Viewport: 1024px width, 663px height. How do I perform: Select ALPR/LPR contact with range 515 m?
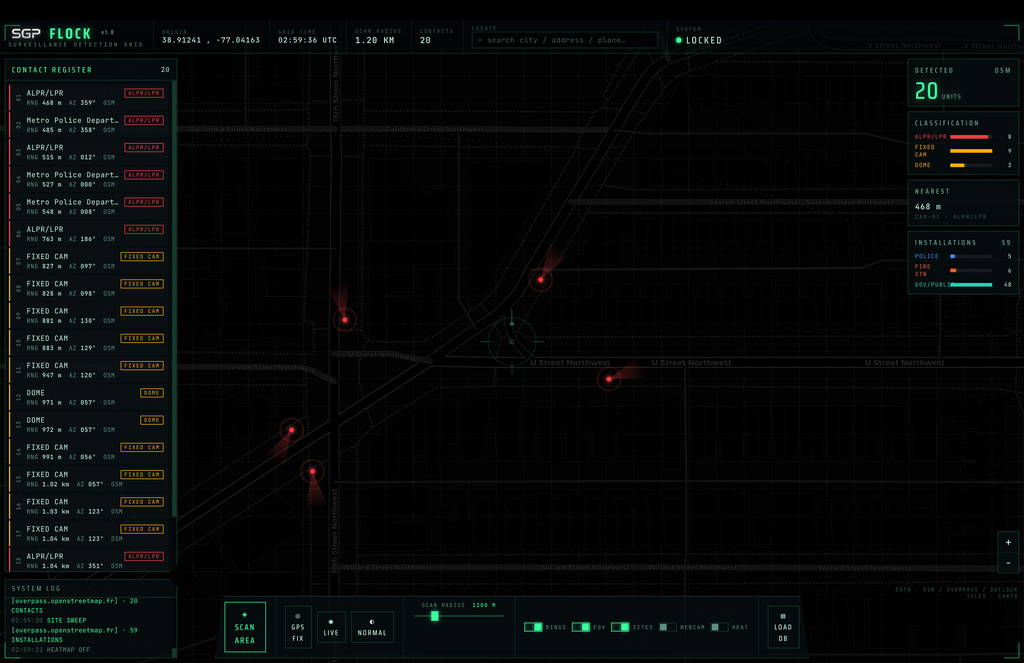90,152
